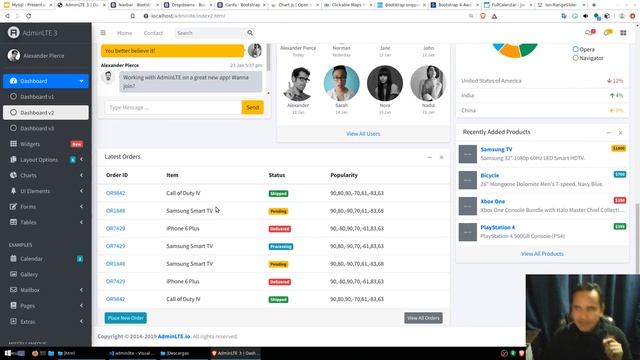Expand UI Elements sidebar menu
Screen dimensions: 640x360
pyautogui.click(x=46, y=191)
